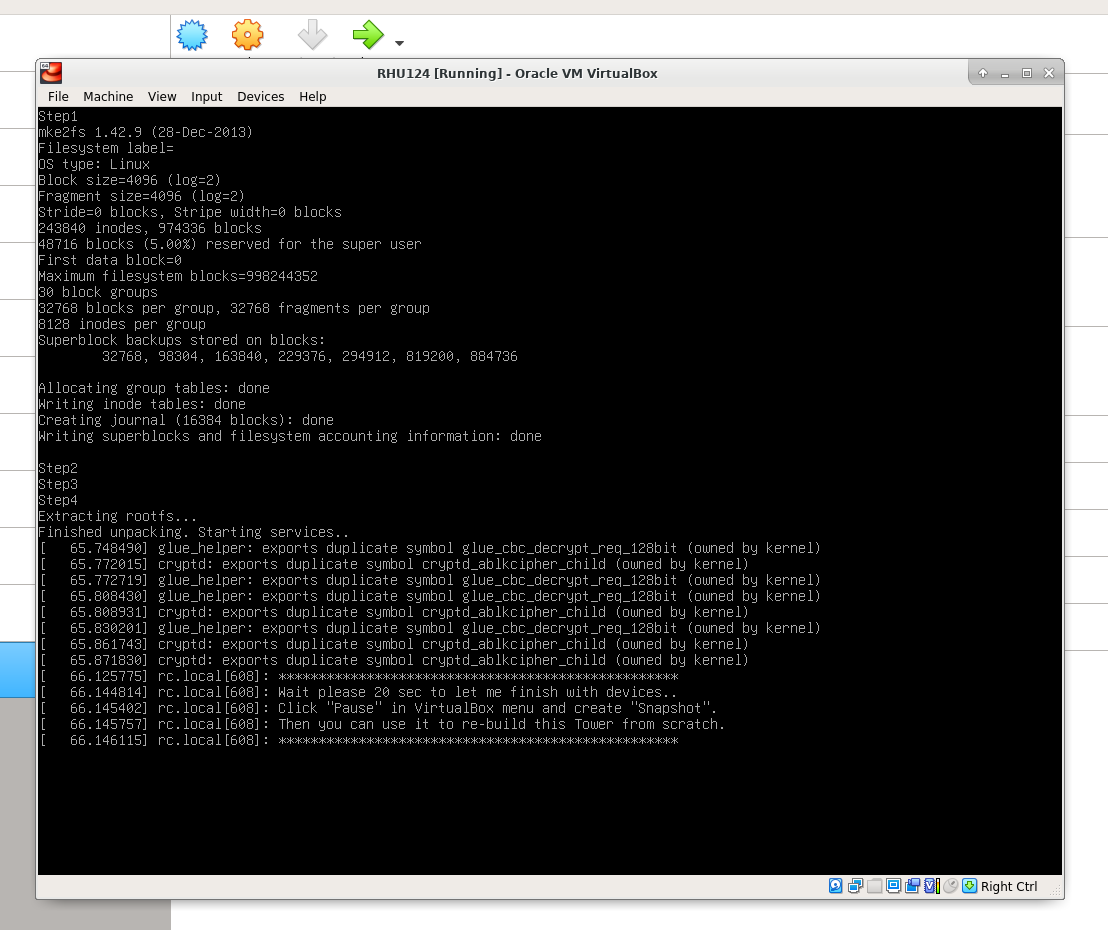Open the Input menu
Image resolution: width=1108 pixels, height=930 pixels.
[x=206, y=97]
